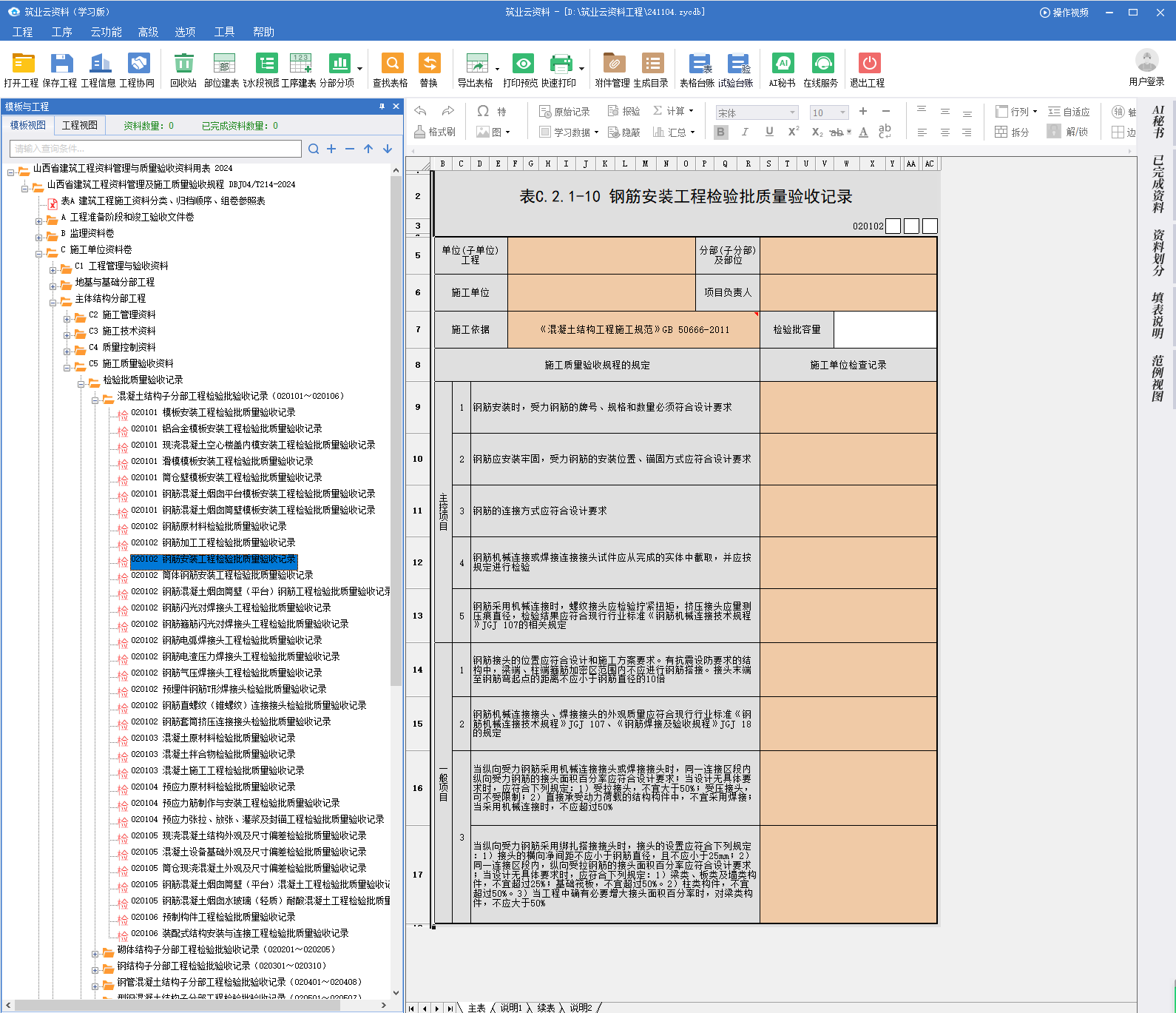Click 生成目录 generate catalog icon

tap(652, 69)
